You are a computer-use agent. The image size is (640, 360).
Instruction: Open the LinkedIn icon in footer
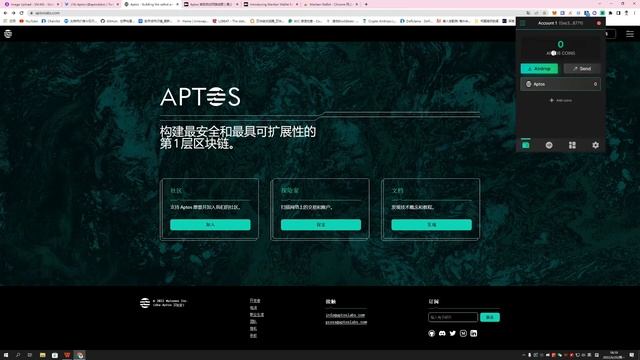click(x=473, y=333)
